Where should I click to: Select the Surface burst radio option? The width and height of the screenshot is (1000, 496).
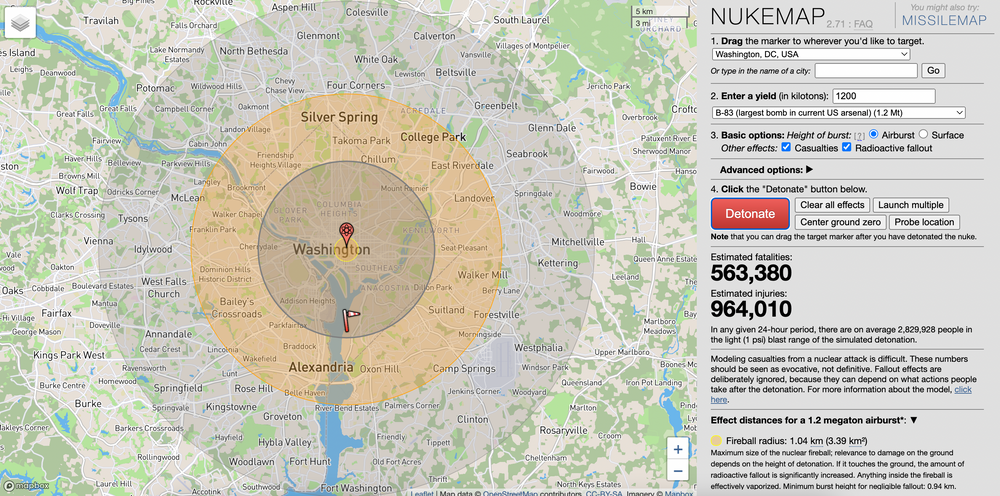click(x=923, y=135)
